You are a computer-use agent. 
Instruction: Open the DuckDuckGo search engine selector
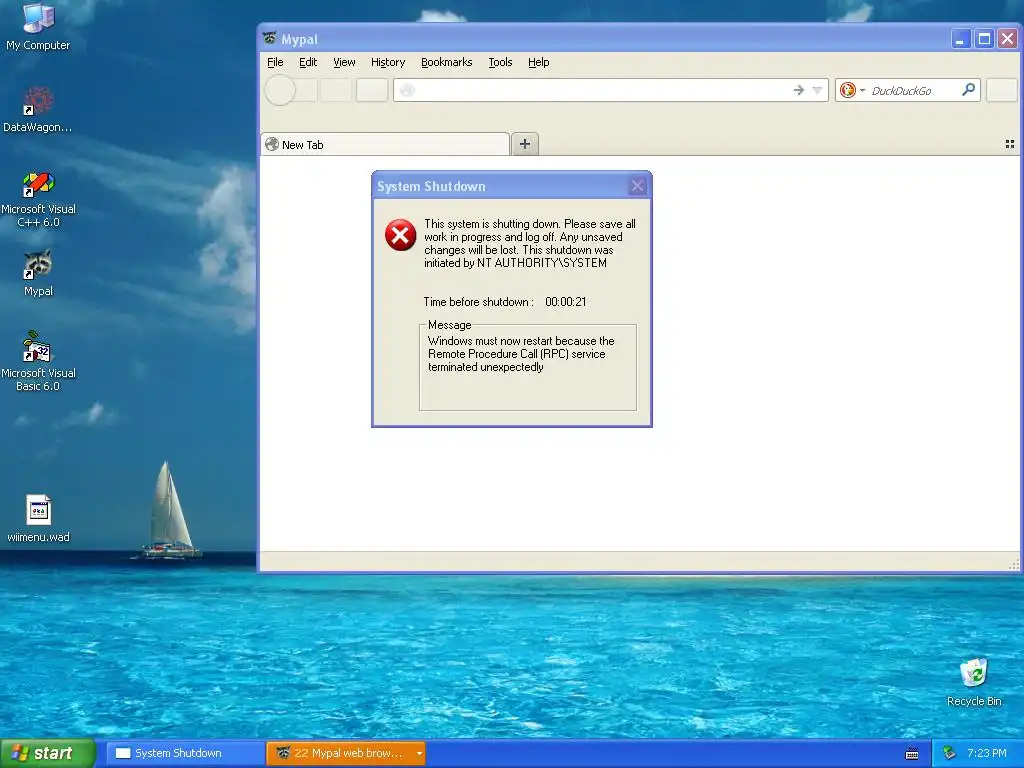click(x=852, y=90)
